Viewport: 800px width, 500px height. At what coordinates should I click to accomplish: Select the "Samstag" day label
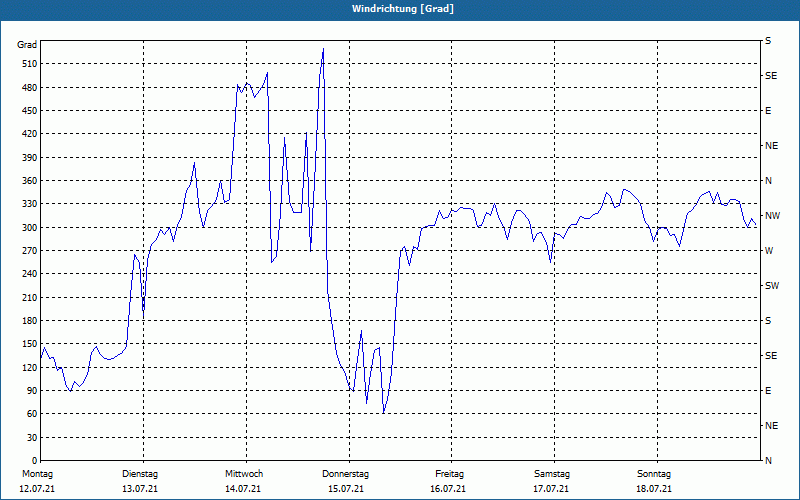click(x=552, y=474)
